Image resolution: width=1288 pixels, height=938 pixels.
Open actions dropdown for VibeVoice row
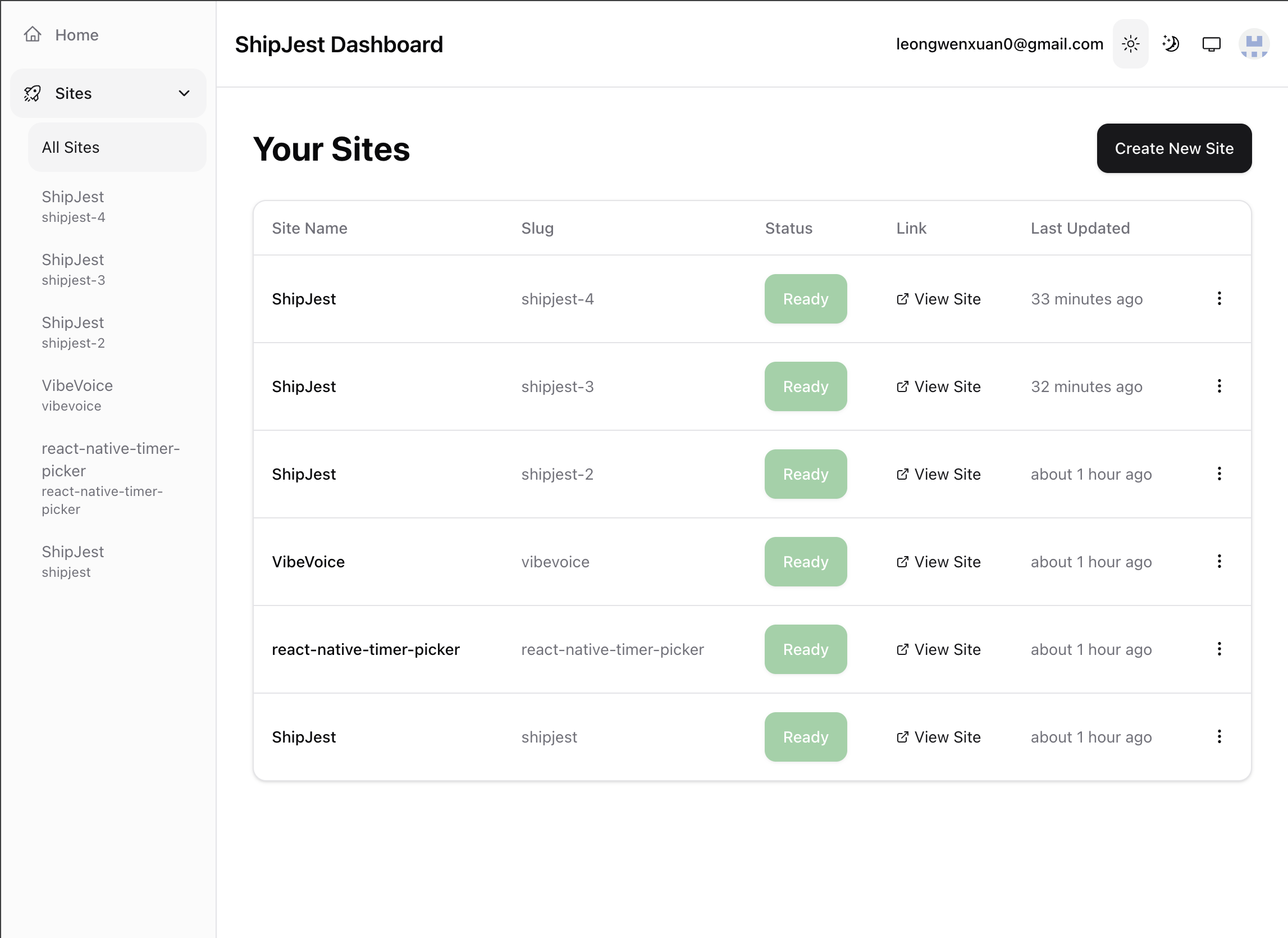[x=1219, y=561]
